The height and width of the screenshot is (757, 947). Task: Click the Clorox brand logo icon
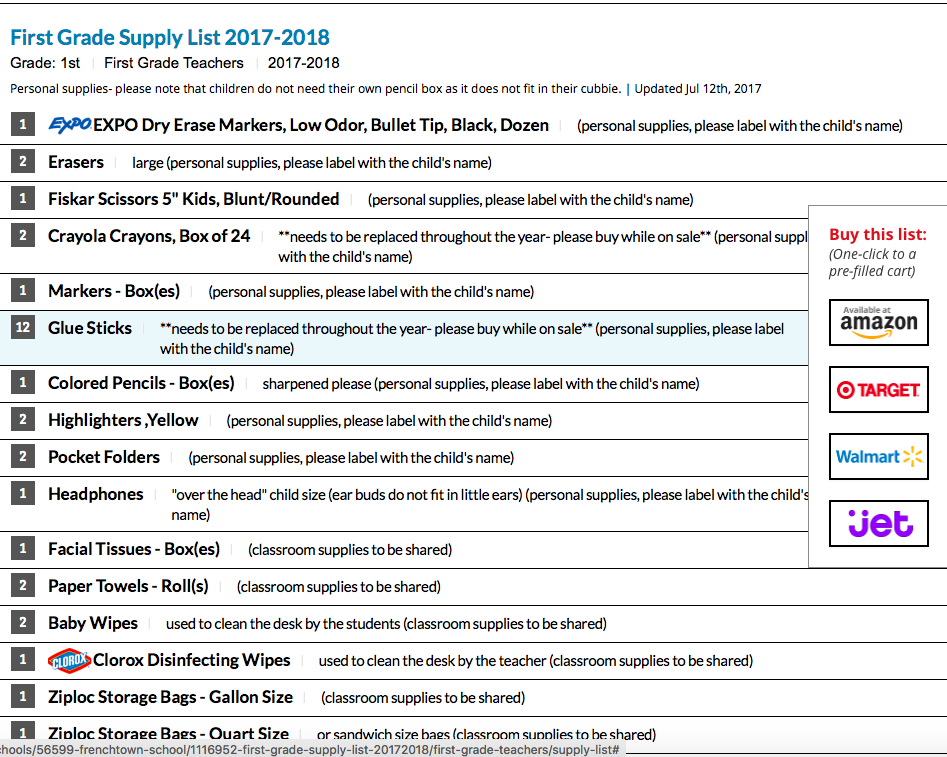tap(69, 660)
